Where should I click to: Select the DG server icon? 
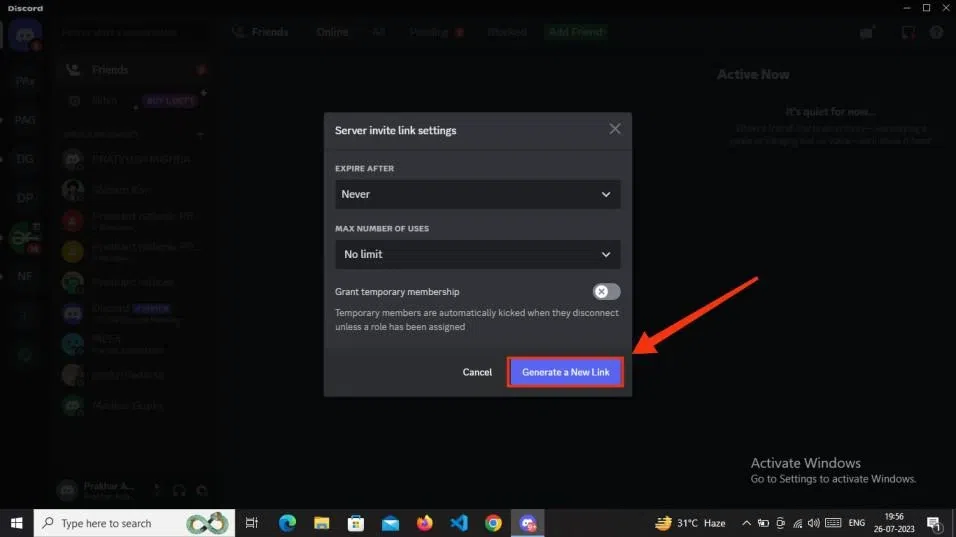[25, 158]
